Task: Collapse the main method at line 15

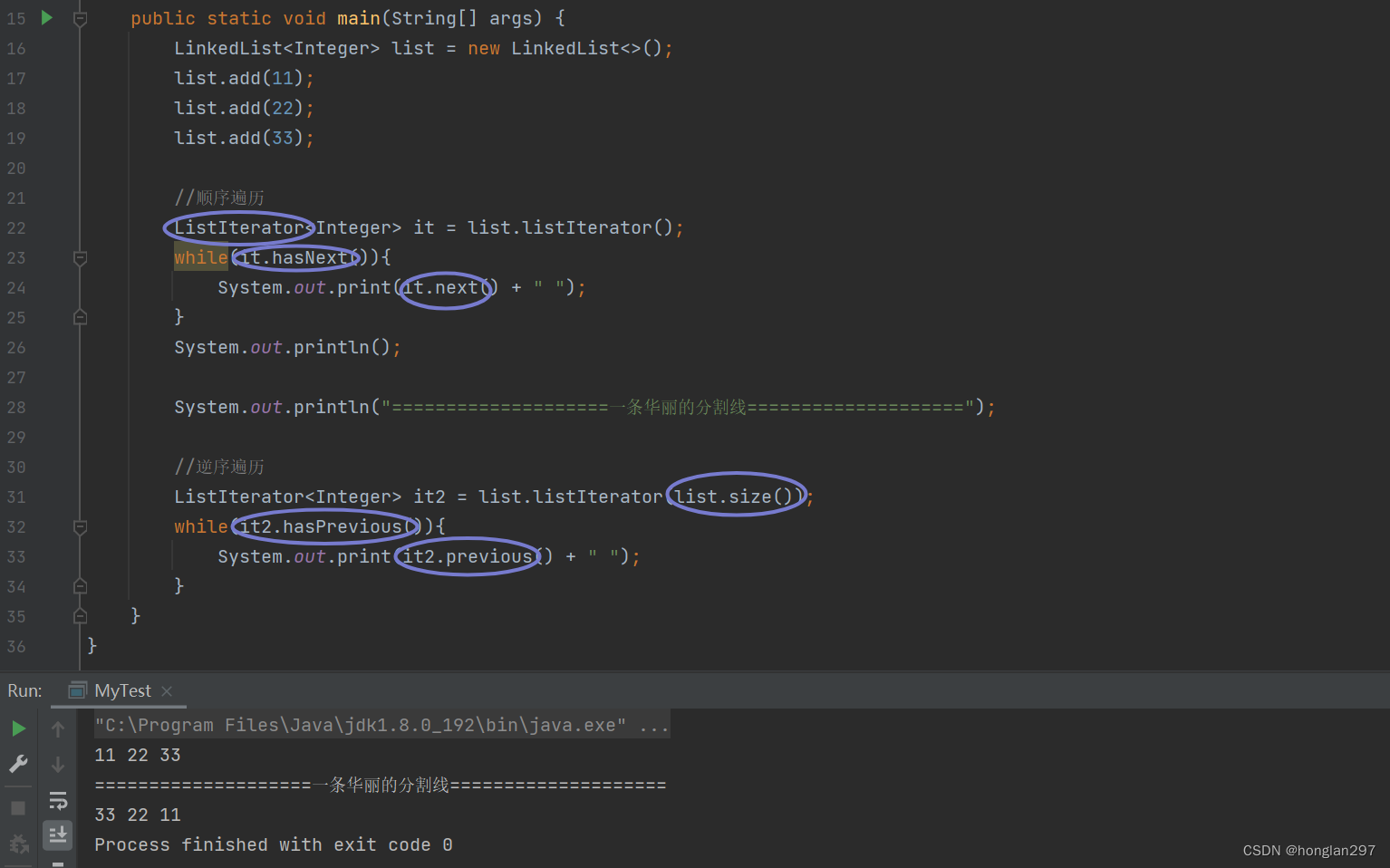Action: 80,18
